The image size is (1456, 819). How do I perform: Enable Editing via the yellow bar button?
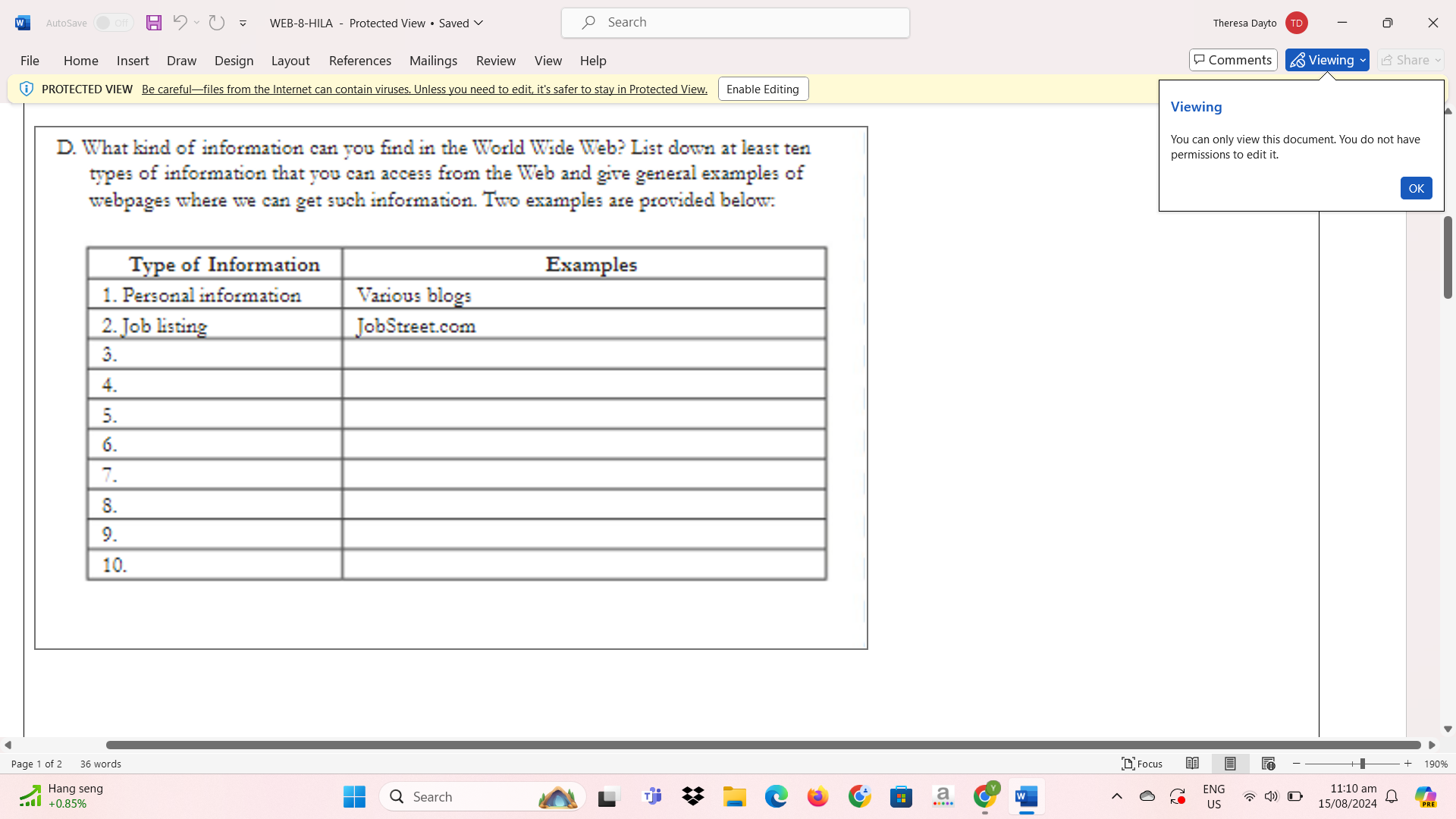763,88
